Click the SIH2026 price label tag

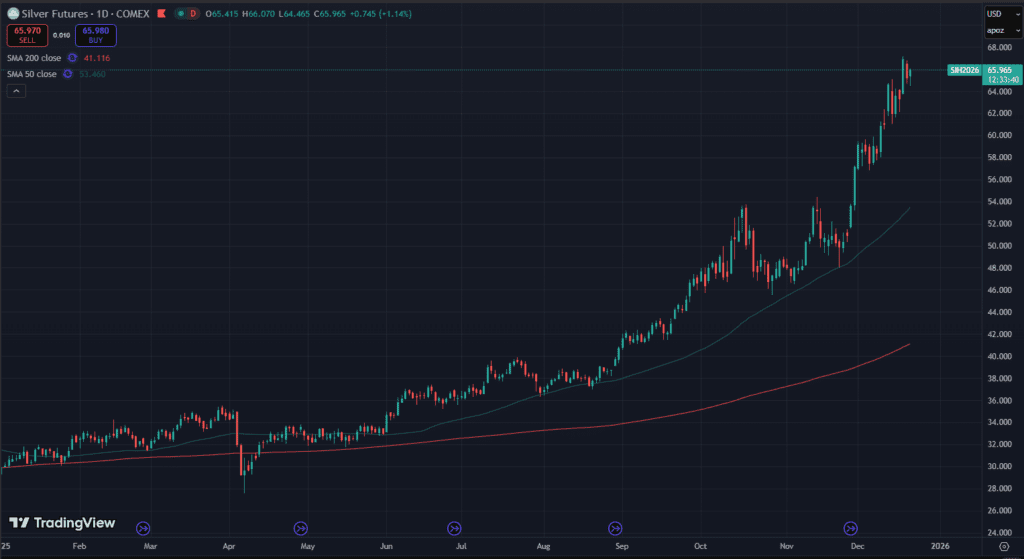tap(964, 70)
